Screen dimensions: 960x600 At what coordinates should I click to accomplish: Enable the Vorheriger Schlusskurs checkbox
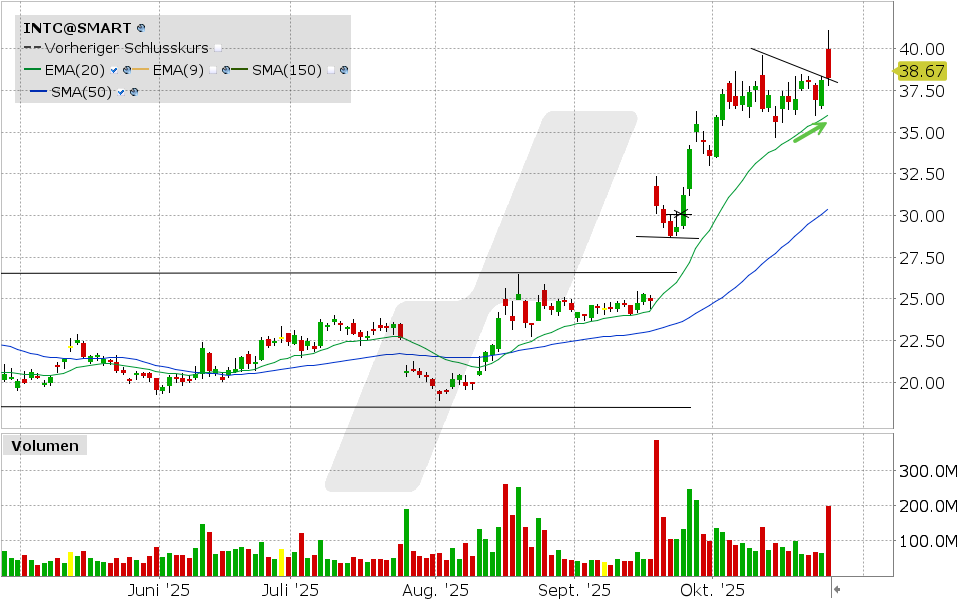point(218,48)
